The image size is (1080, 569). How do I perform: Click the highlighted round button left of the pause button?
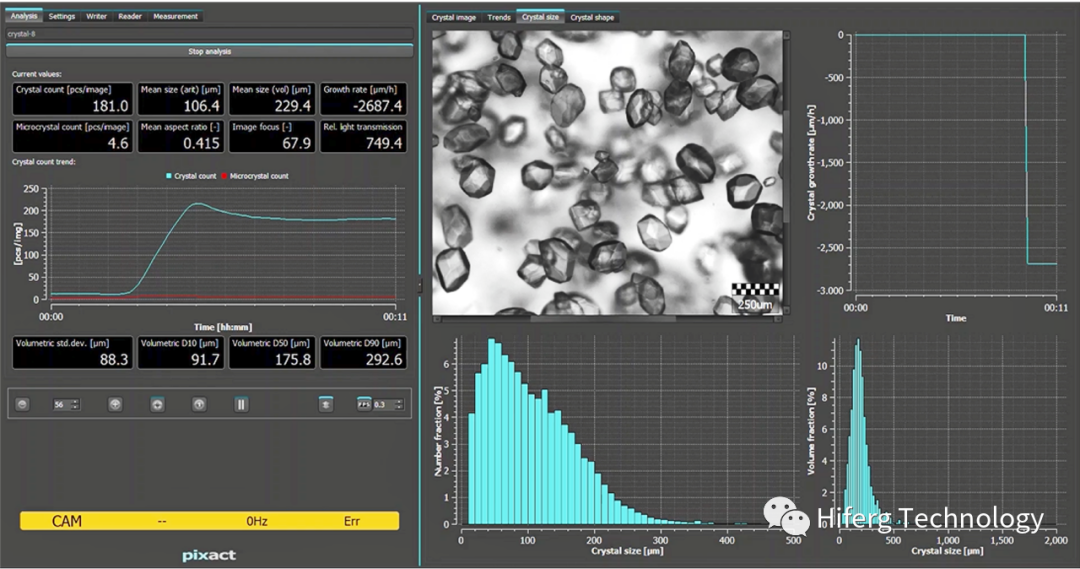pos(157,404)
